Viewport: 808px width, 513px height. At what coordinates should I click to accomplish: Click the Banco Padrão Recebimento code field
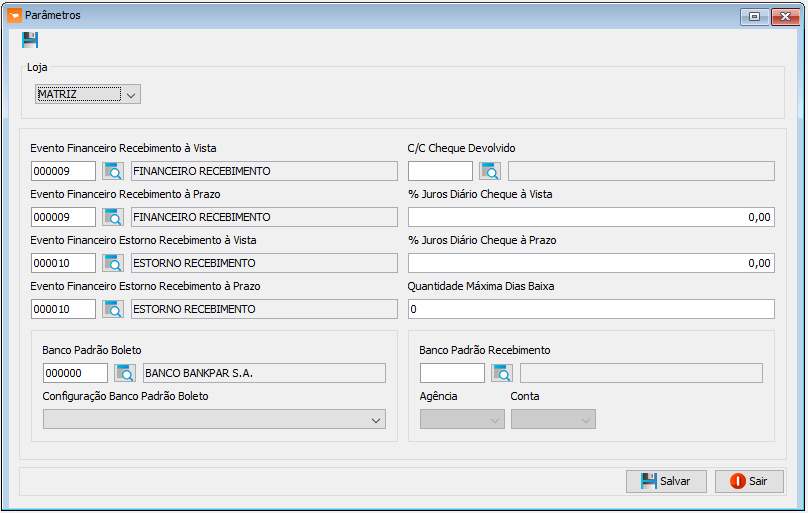coord(452,373)
